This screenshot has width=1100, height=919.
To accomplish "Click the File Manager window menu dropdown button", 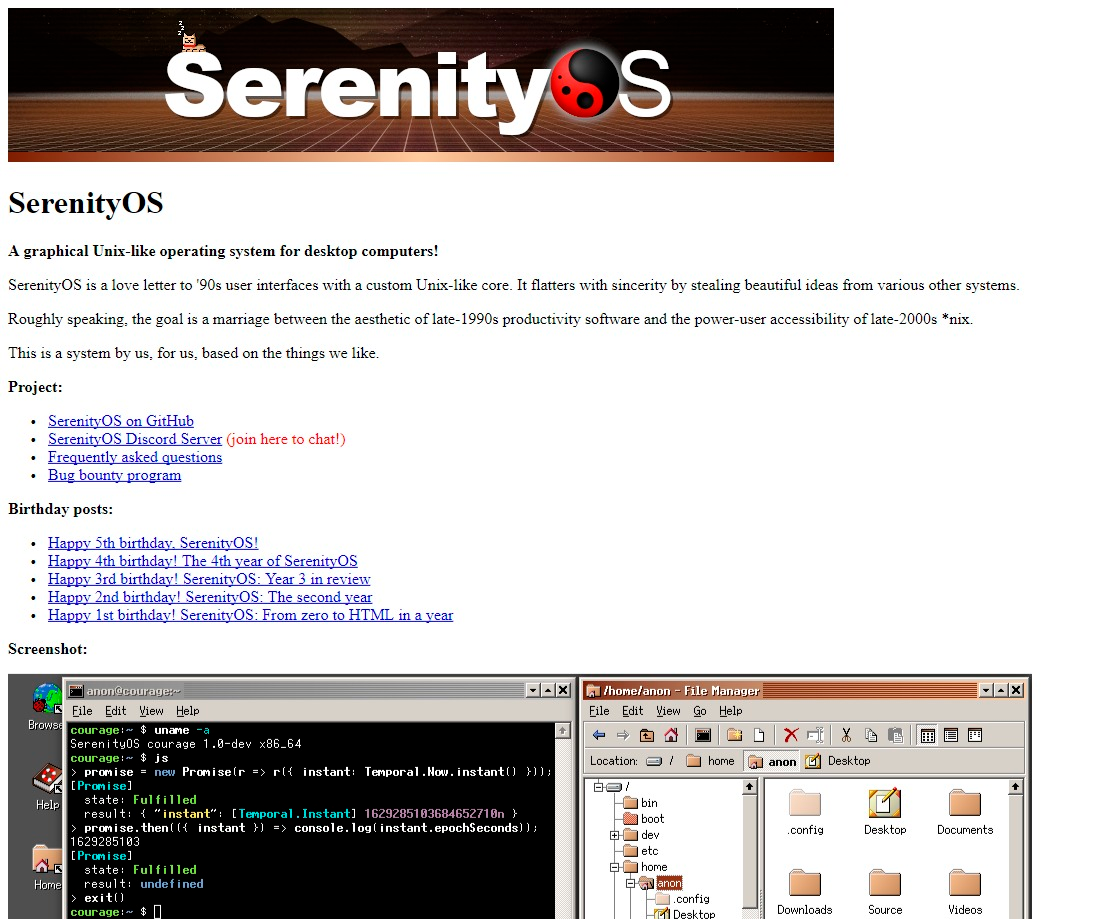I will [986, 690].
